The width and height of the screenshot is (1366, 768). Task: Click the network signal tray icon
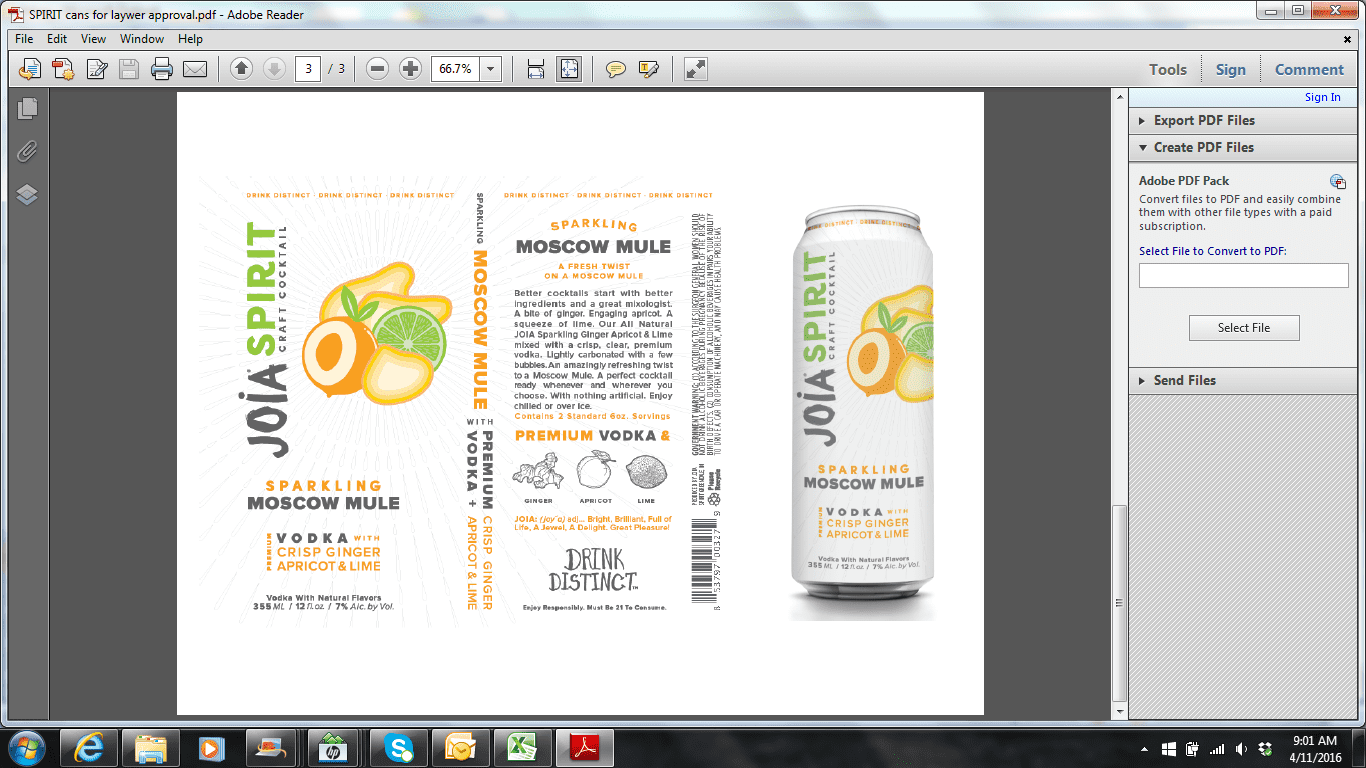click(1217, 748)
